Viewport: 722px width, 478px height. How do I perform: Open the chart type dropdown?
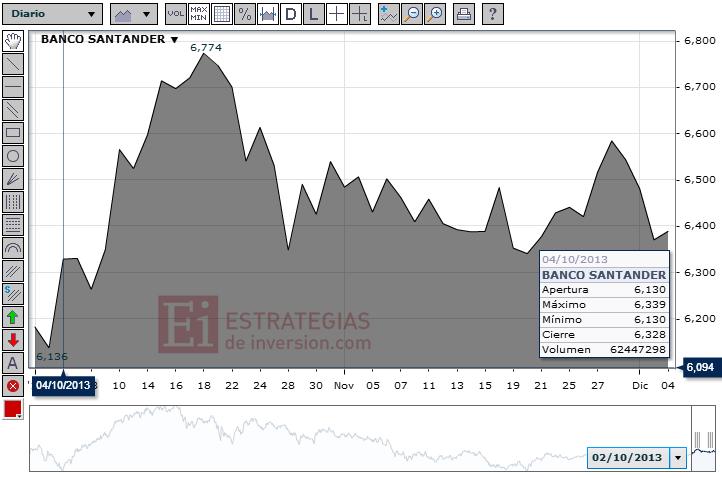tap(134, 14)
